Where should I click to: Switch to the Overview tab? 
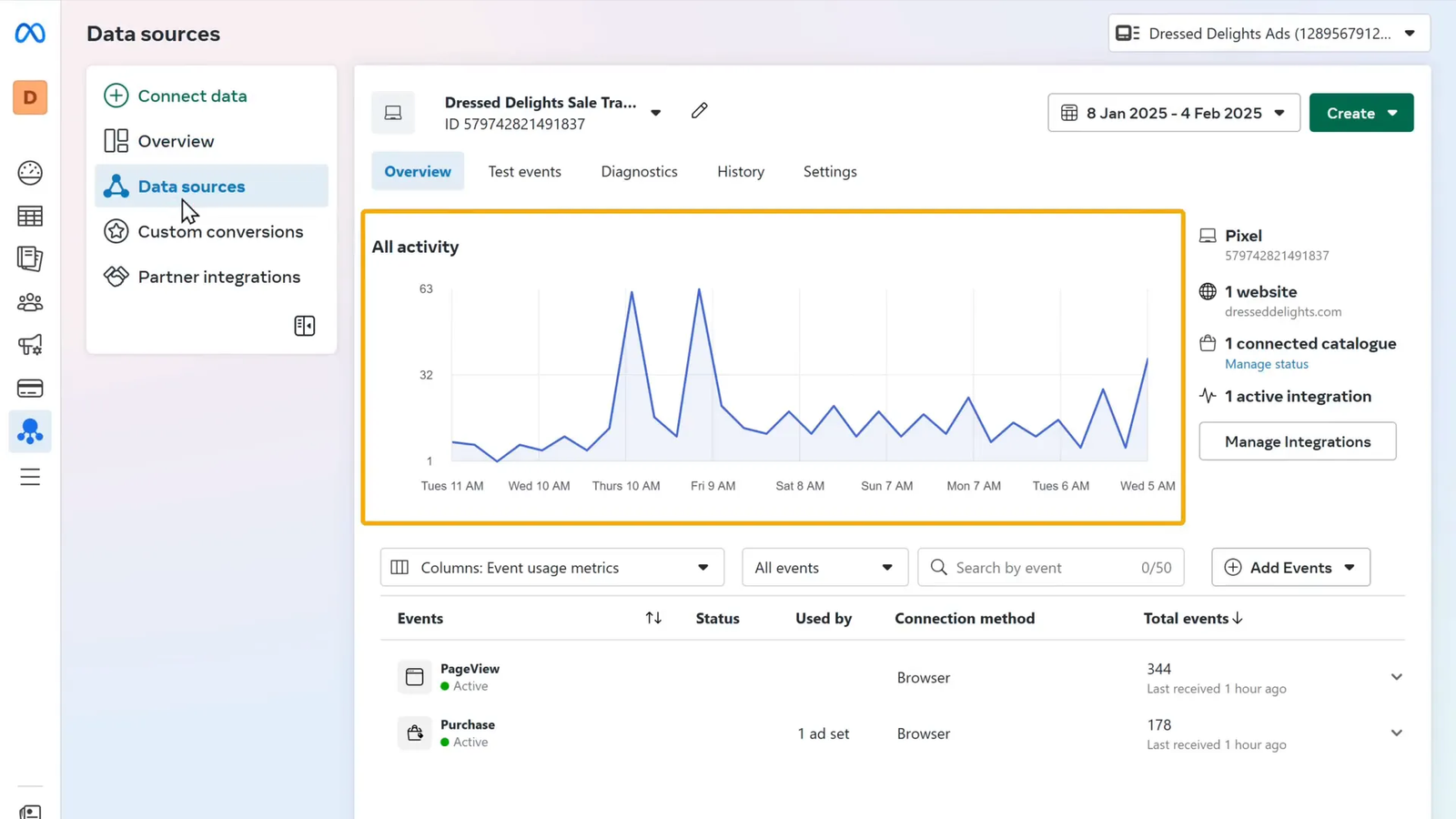418,171
